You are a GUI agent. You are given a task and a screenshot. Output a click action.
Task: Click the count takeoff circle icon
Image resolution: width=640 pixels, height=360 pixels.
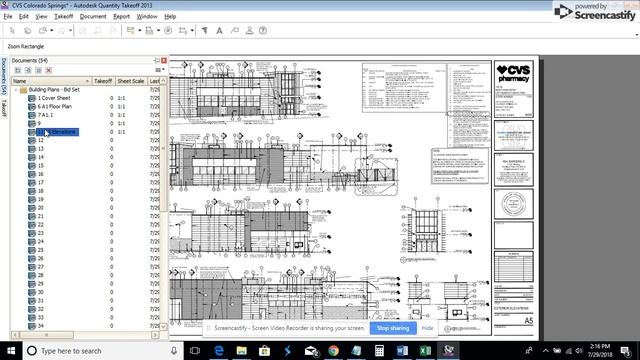(x=168, y=31)
